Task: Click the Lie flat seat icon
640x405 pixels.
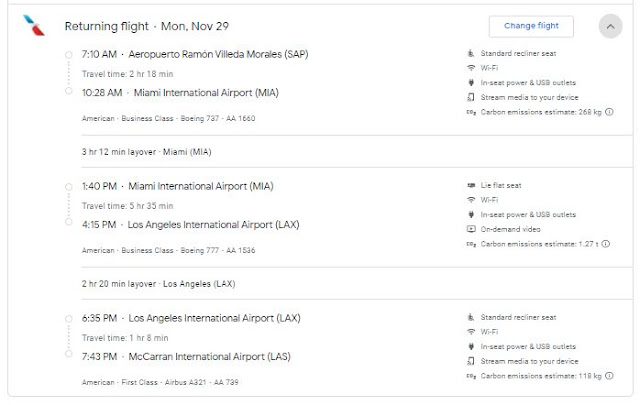Action: (471, 186)
